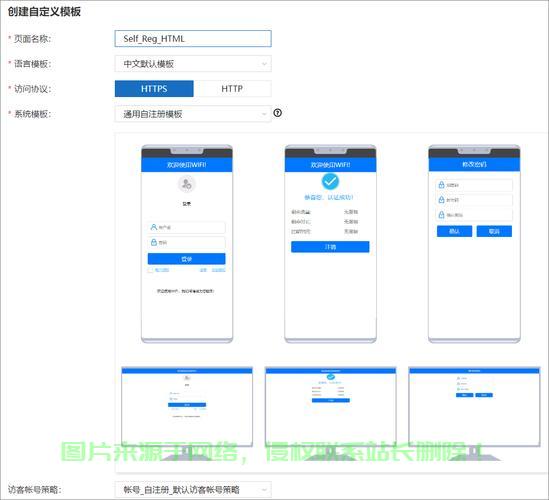Select the HTTP access protocol
Viewport: 549px width, 500px height.
coord(232,89)
